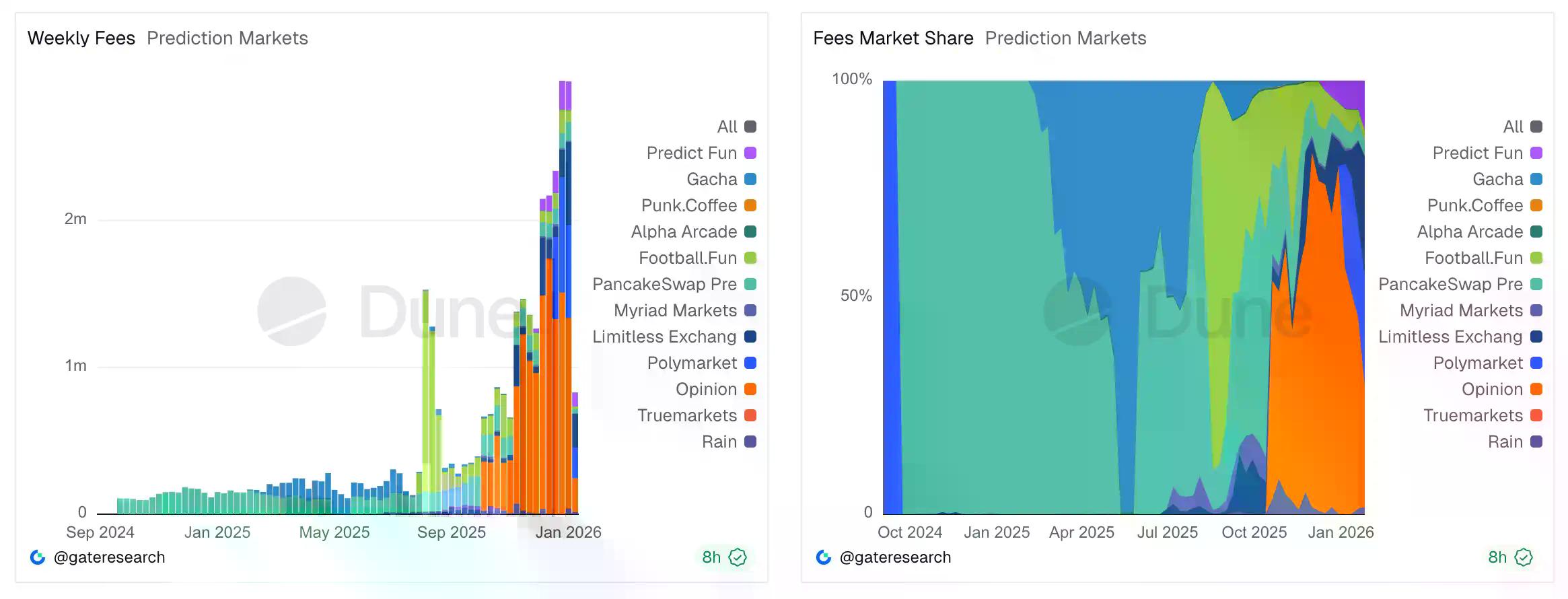The image size is (1568, 599).
Task: Click the Gacha color swatch in Weekly Fees legend
Action: point(750,179)
